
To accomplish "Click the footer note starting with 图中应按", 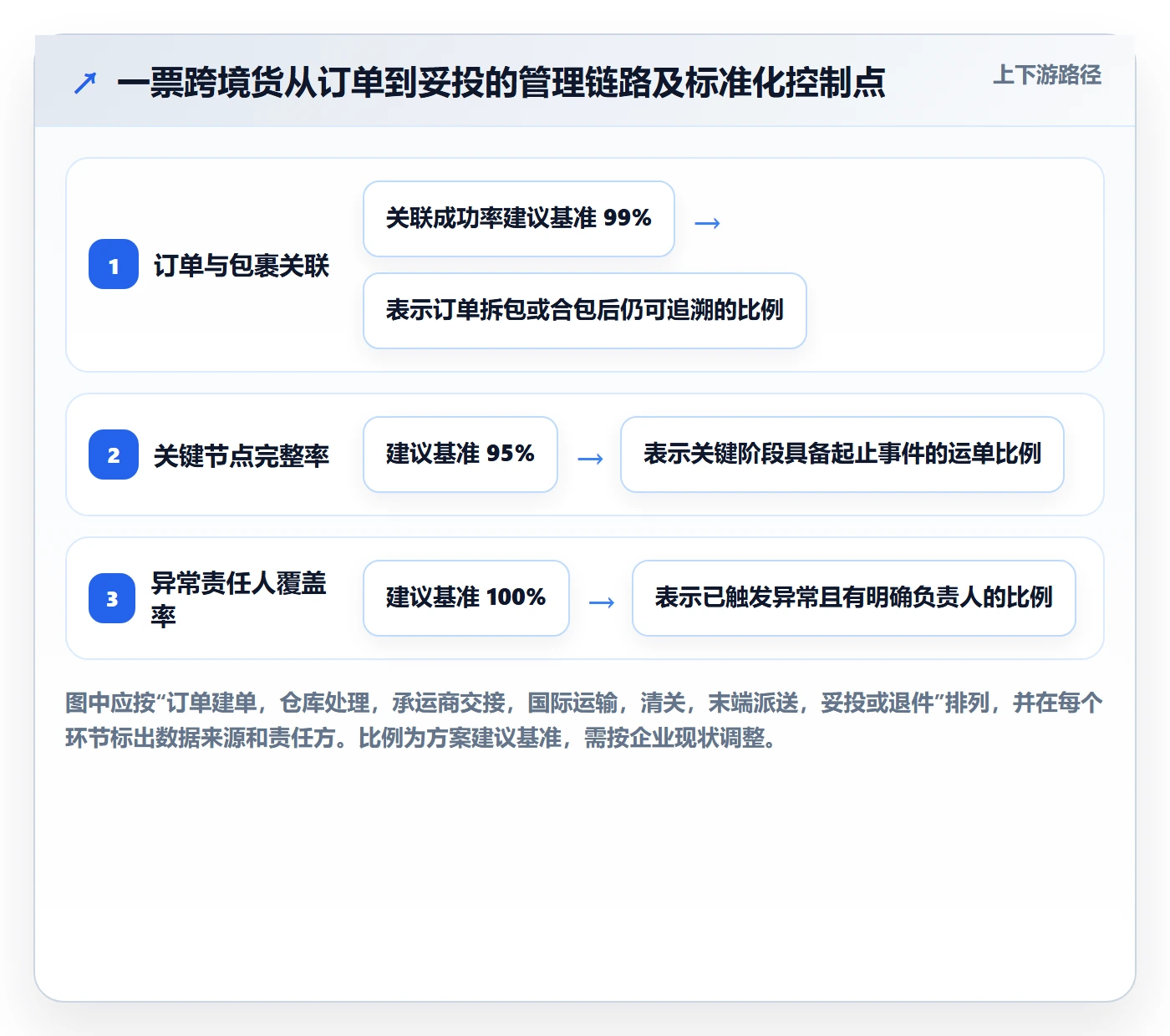I will [584, 720].
